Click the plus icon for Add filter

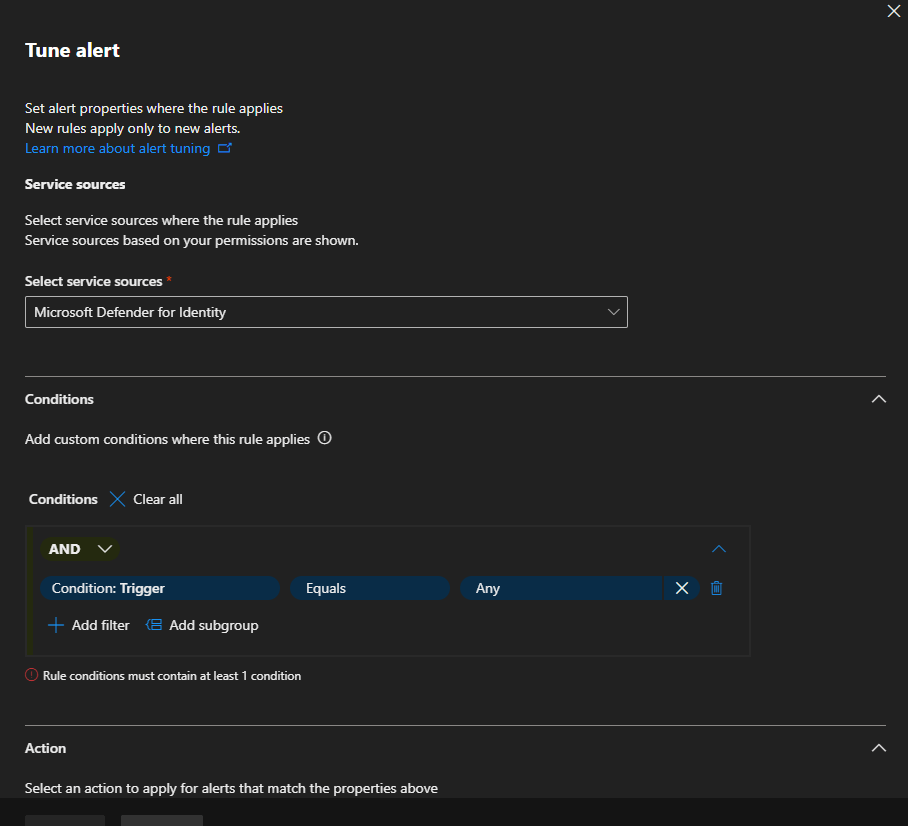[56, 625]
